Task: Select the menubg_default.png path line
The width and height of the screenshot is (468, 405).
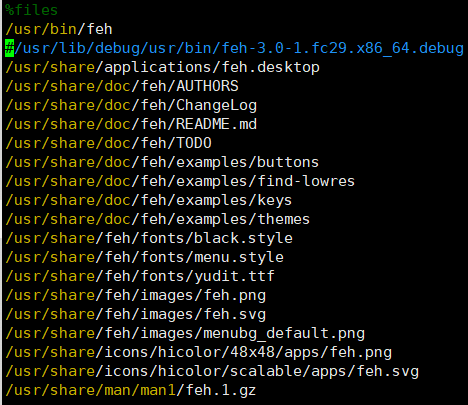Action: [x=185, y=333]
